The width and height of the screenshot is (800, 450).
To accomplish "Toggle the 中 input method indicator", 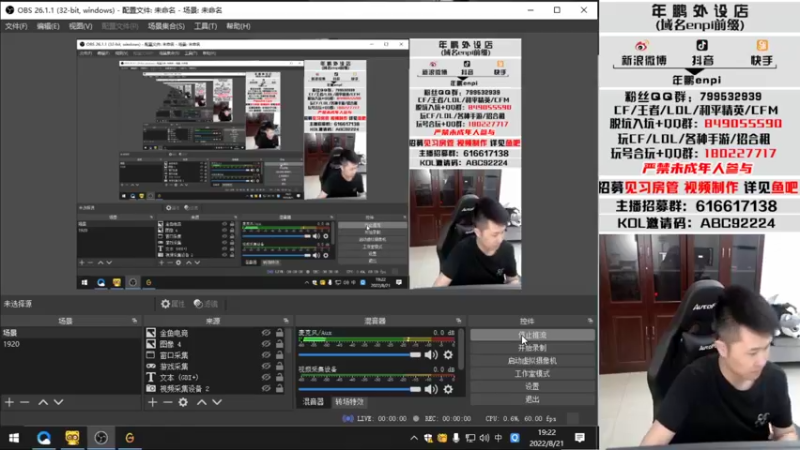I will click(498, 438).
